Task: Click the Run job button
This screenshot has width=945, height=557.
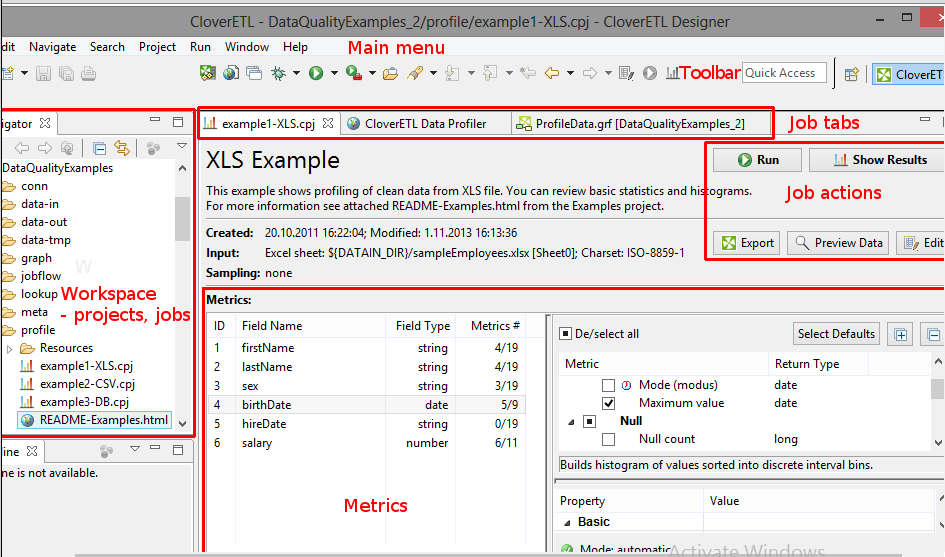Action: pos(757,160)
